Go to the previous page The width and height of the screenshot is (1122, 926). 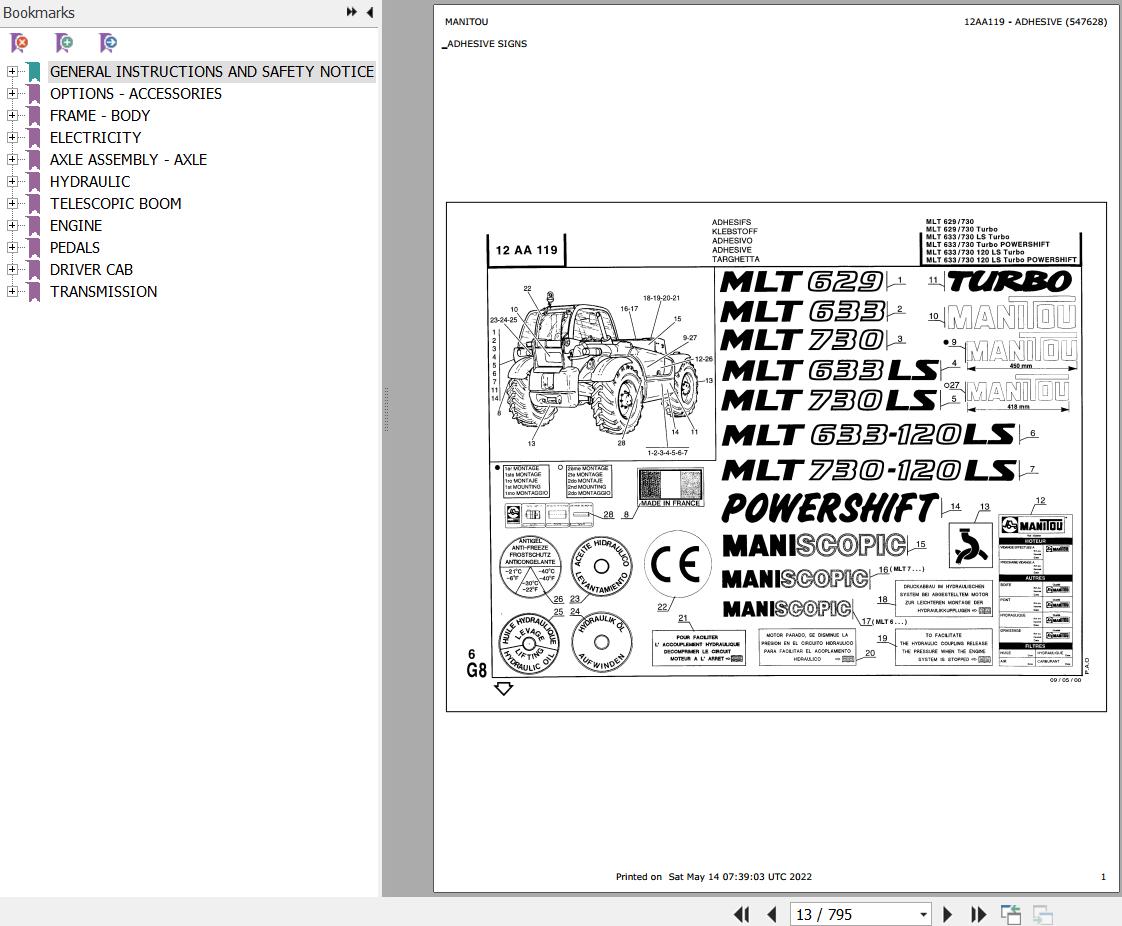click(771, 914)
